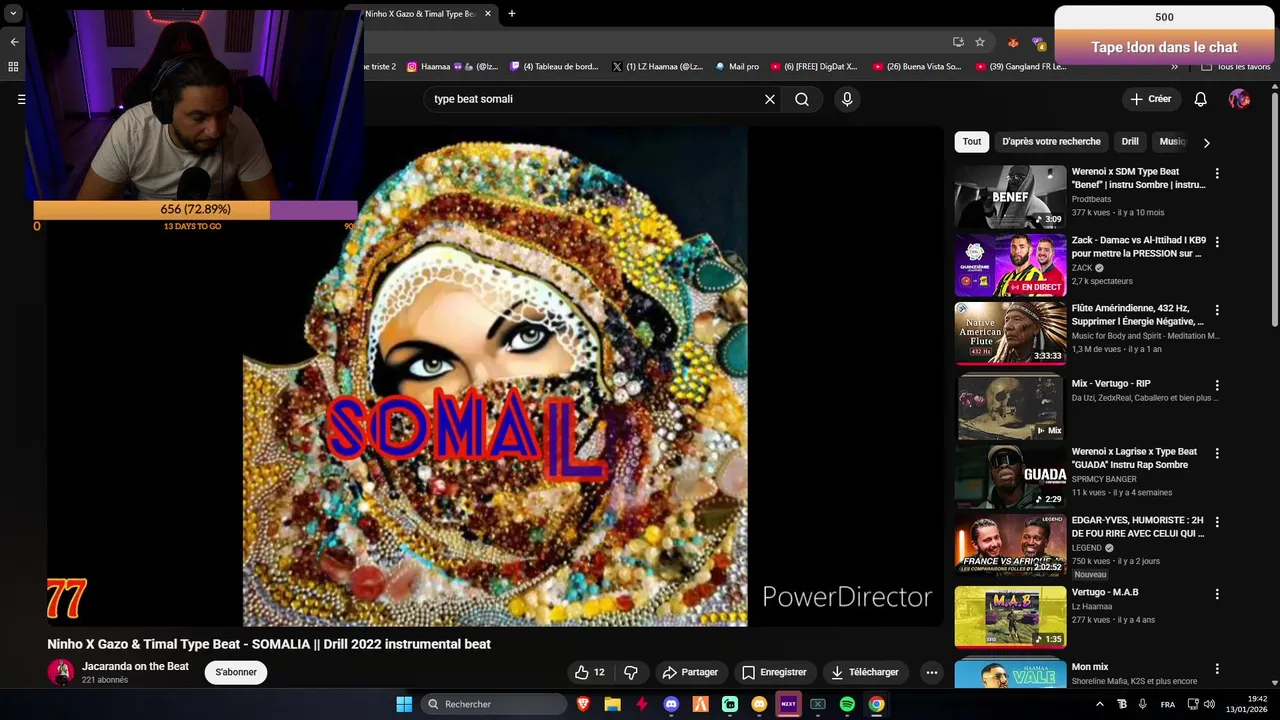
Task: Open Brave browser from the taskbar
Action: pos(583,704)
